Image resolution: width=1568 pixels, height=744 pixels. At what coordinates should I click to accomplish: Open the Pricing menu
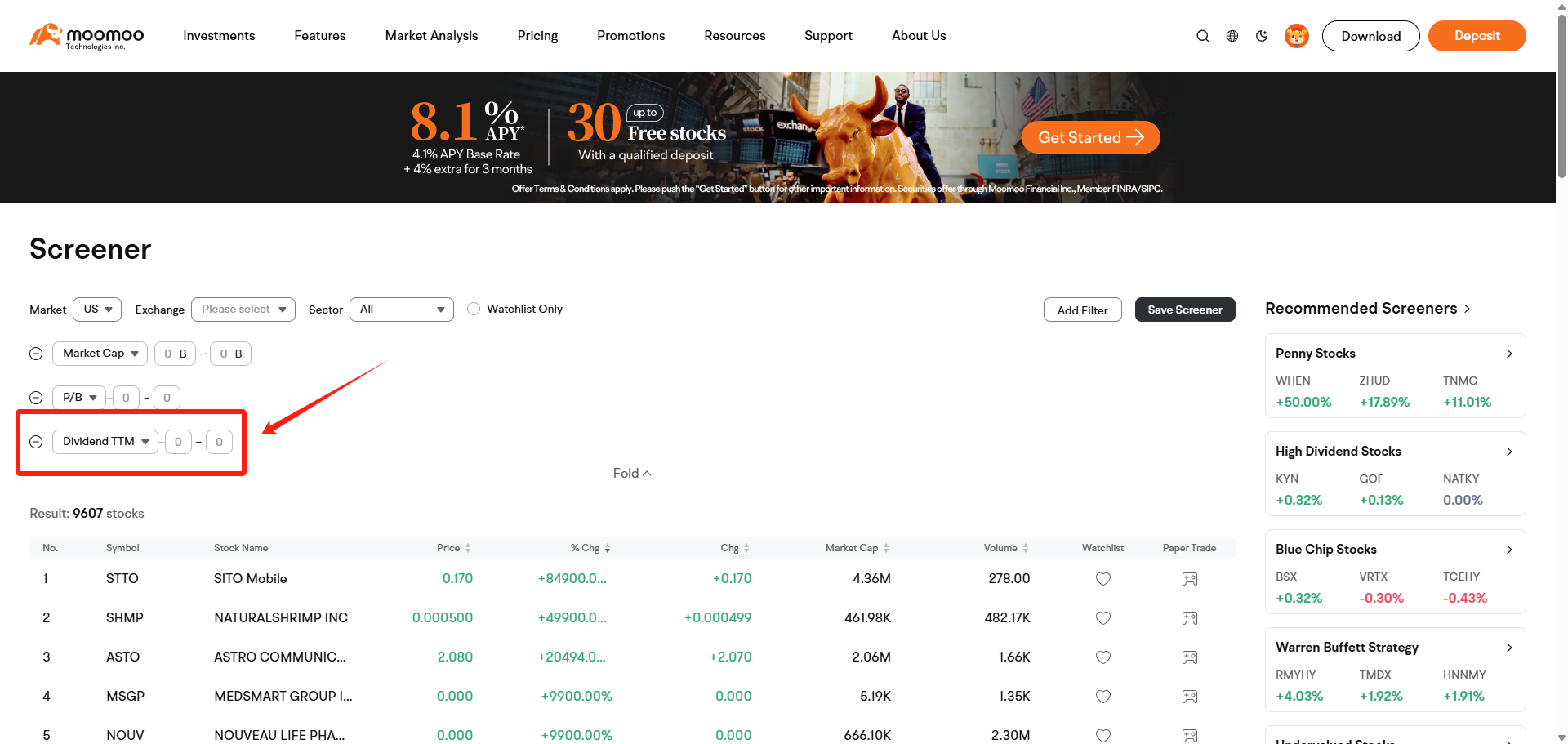(537, 36)
